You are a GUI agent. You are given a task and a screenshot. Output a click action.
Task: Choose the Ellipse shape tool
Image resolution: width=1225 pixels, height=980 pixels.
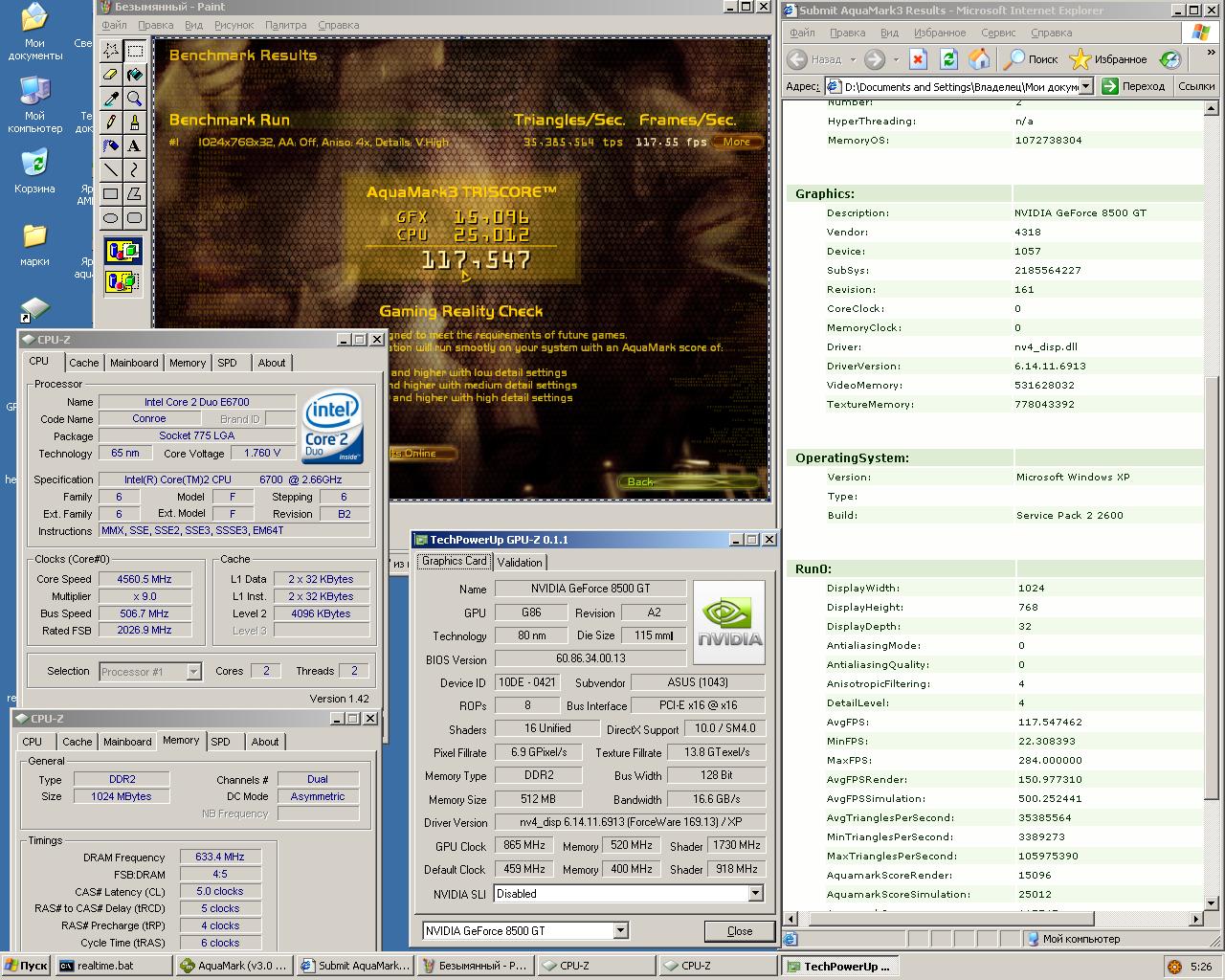click(111, 218)
